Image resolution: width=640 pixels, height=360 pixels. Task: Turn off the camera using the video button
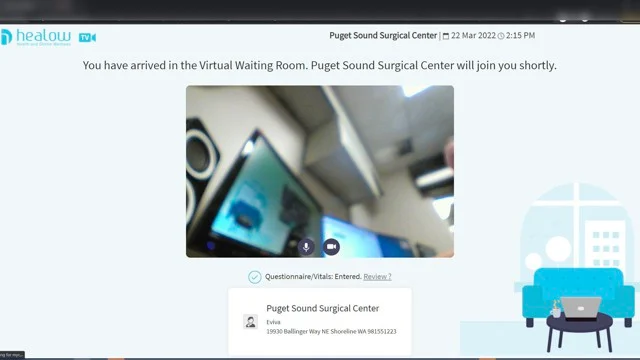tap(331, 247)
